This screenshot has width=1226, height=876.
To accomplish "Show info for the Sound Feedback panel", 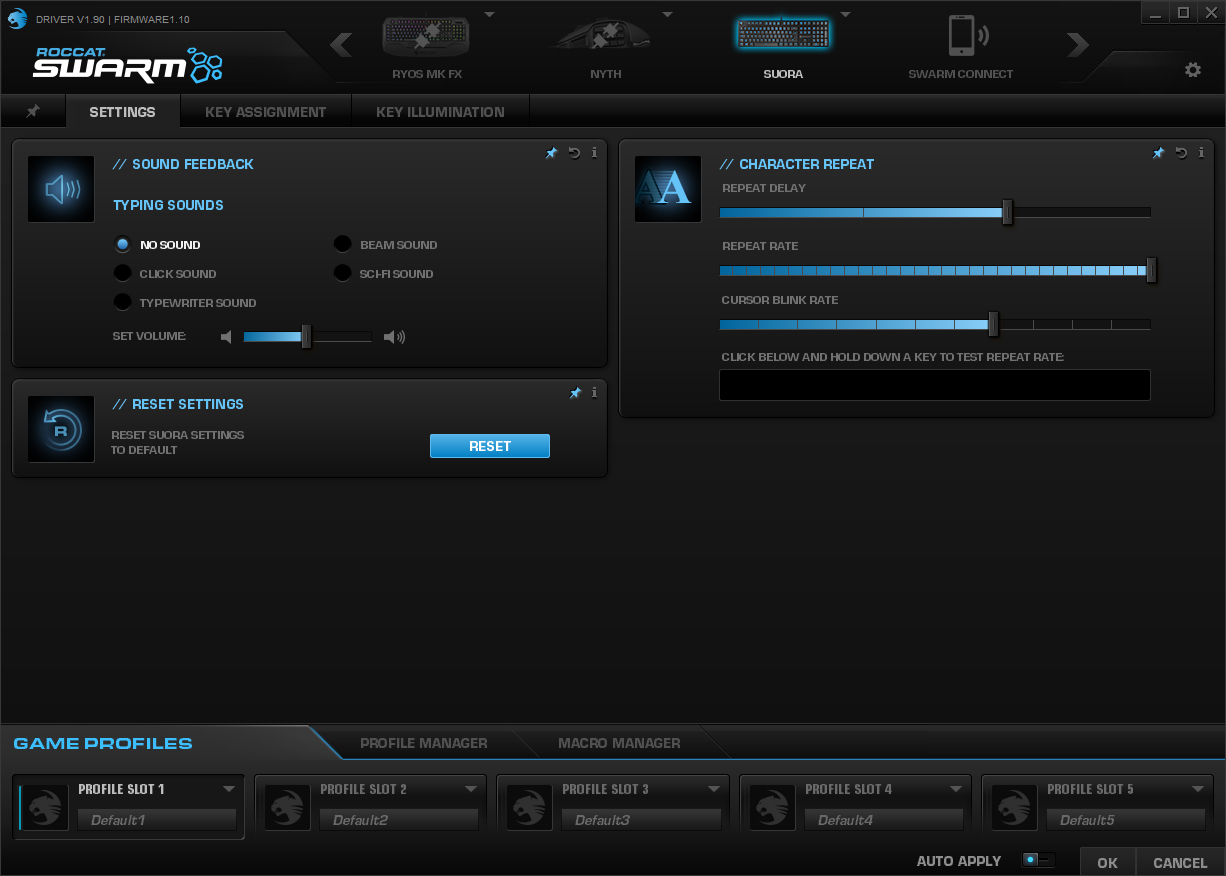I will (x=594, y=153).
